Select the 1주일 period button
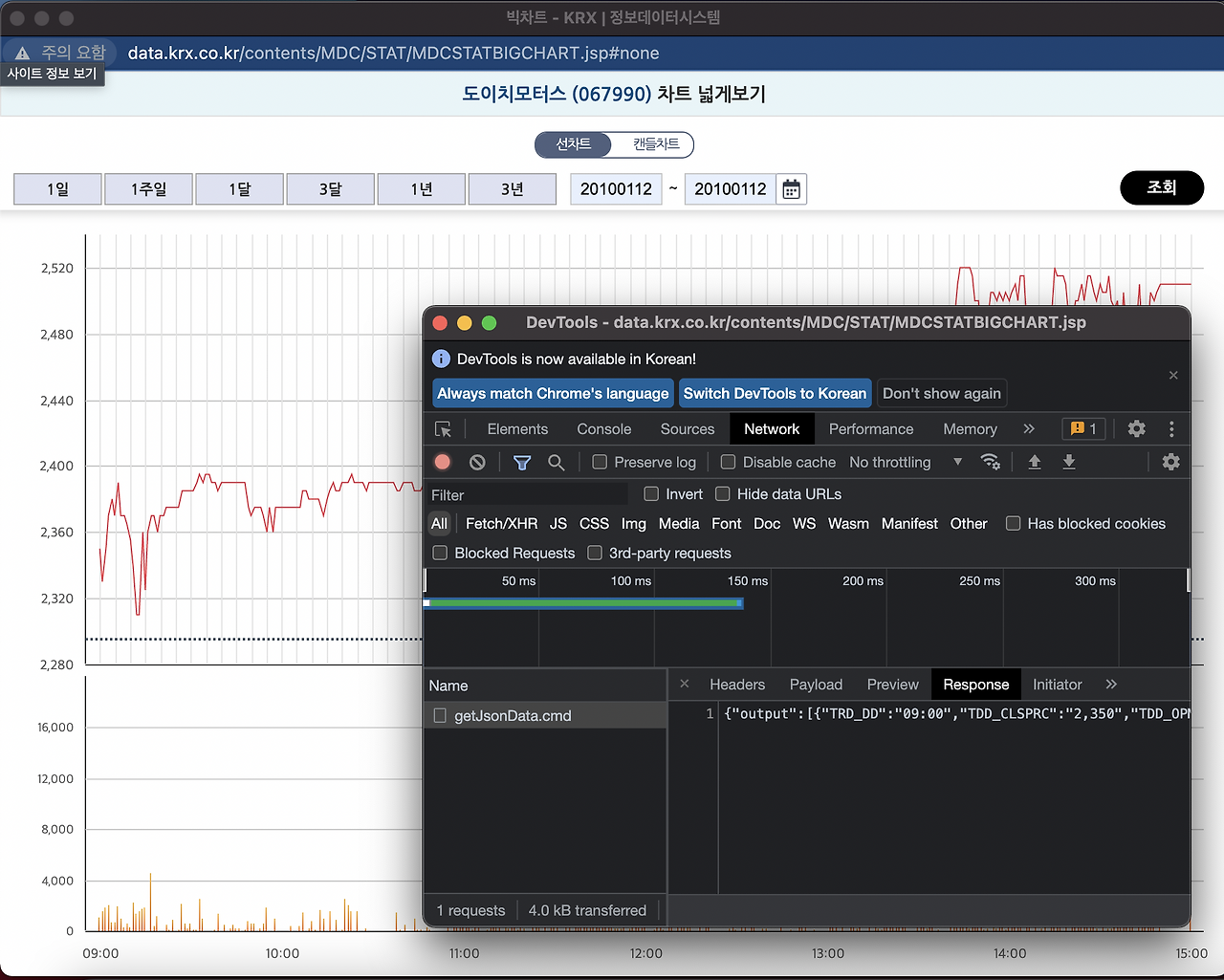The width and height of the screenshot is (1224, 980). (148, 189)
